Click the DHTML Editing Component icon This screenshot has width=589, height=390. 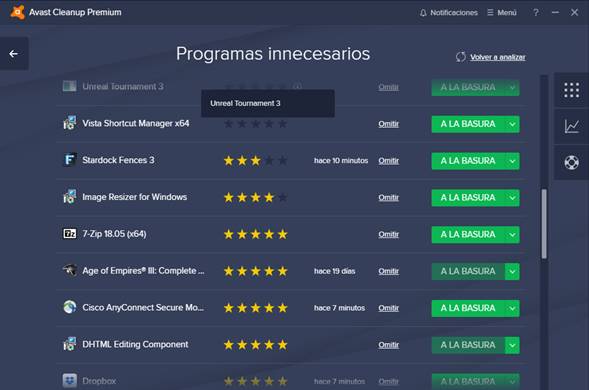[x=69, y=344]
